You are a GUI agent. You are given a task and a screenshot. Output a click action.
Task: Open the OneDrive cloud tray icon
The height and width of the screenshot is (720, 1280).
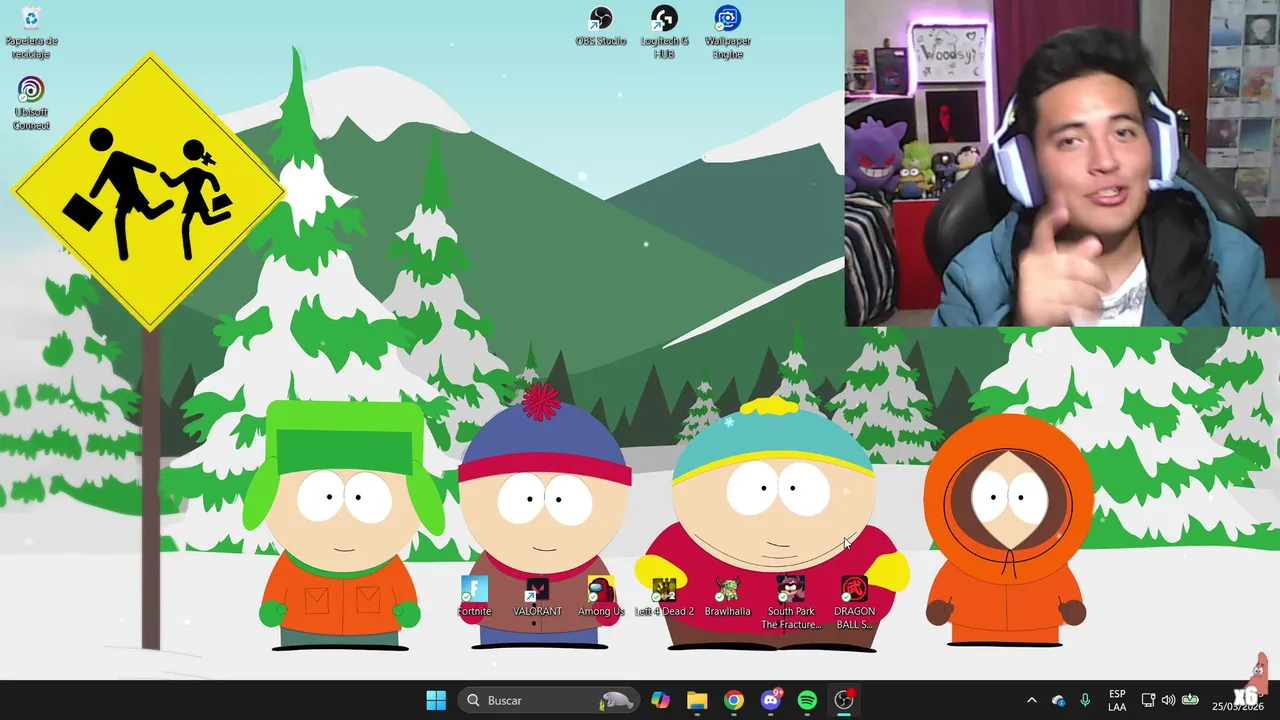pos(1059,700)
